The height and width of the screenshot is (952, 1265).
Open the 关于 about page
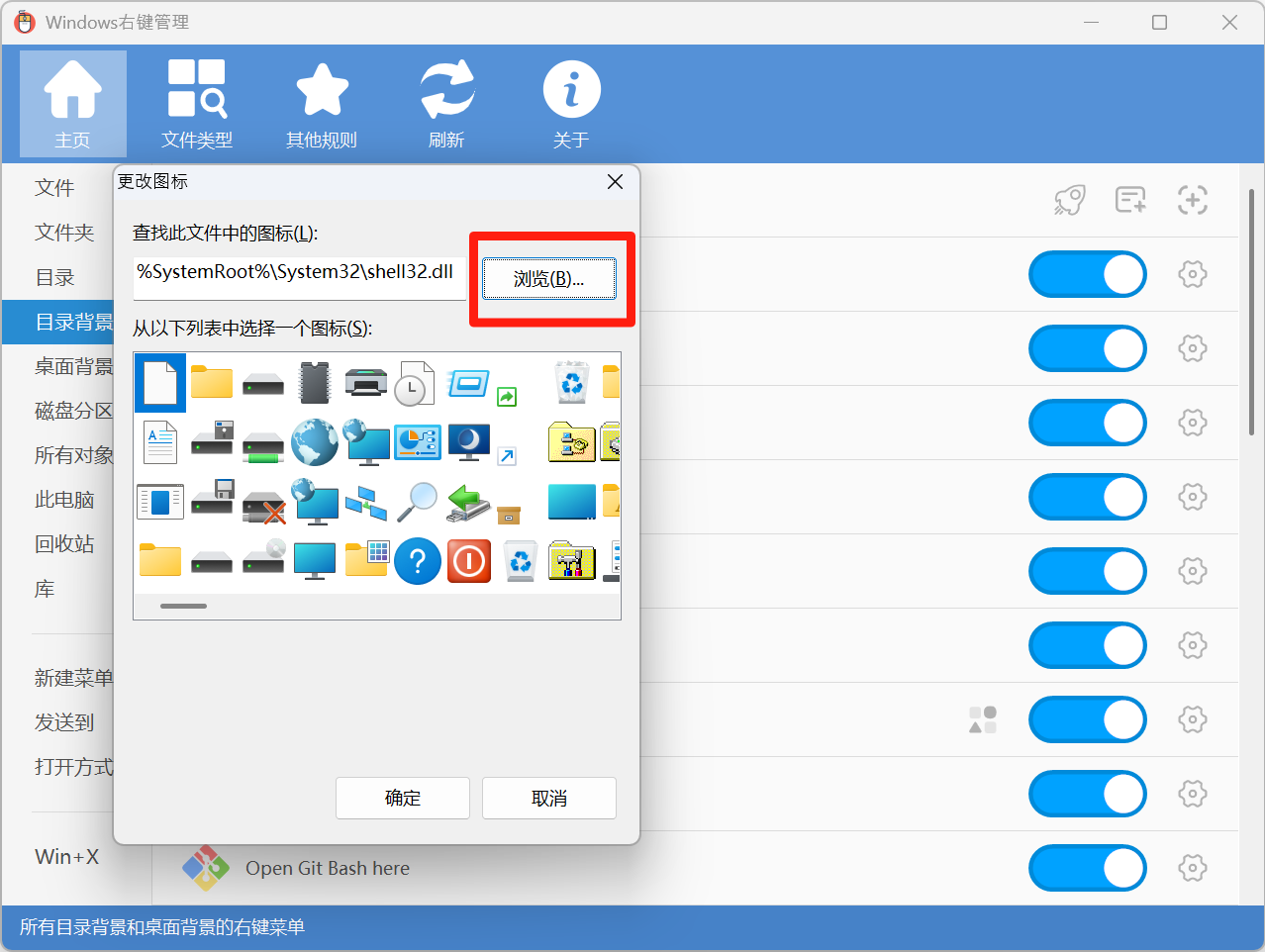point(571,104)
